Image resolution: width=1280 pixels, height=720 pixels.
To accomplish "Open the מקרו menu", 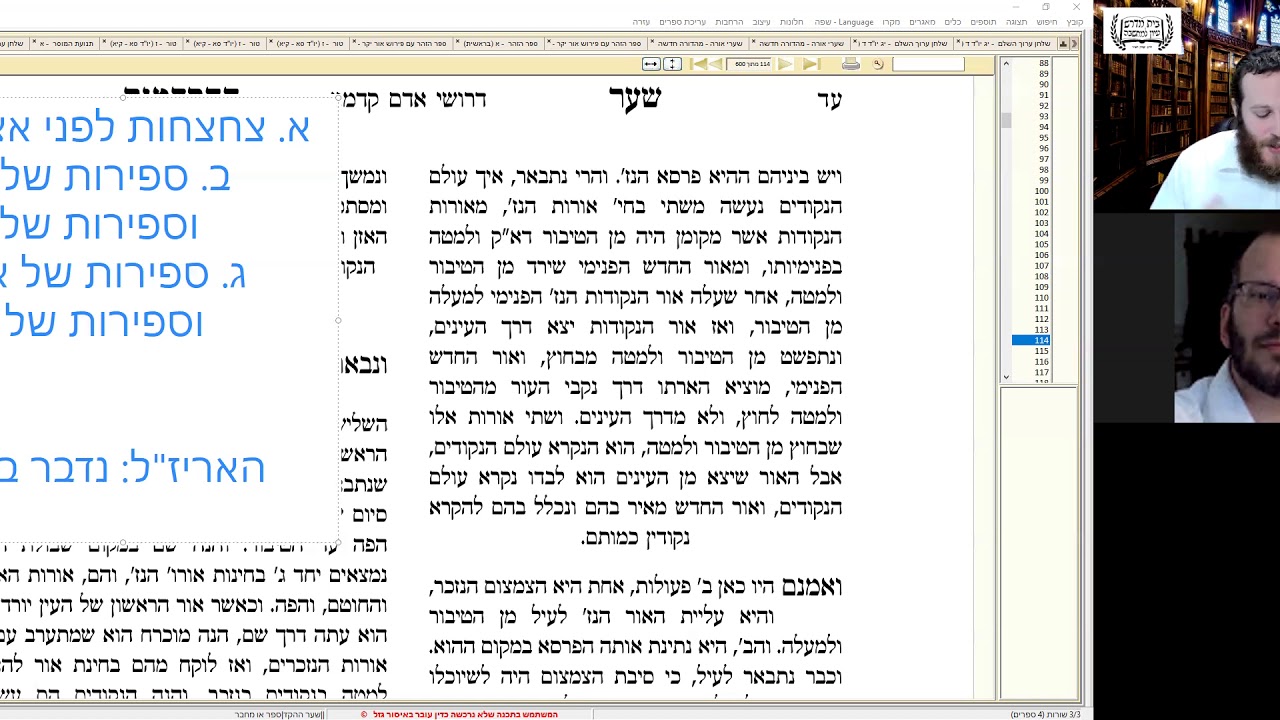I will [891, 22].
